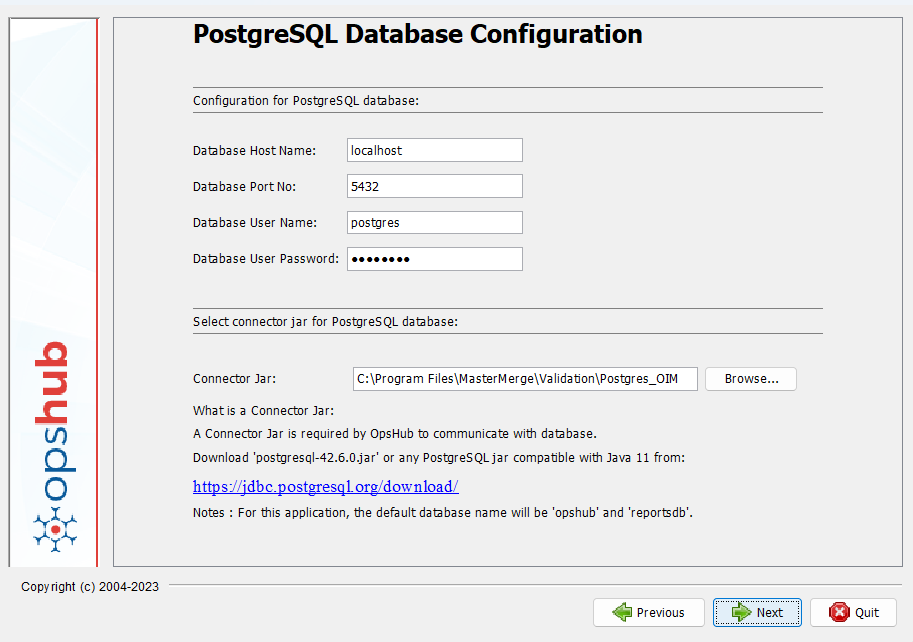This screenshot has height=642, width=913.
Task: Click into the Database User Name field
Action: [434, 222]
